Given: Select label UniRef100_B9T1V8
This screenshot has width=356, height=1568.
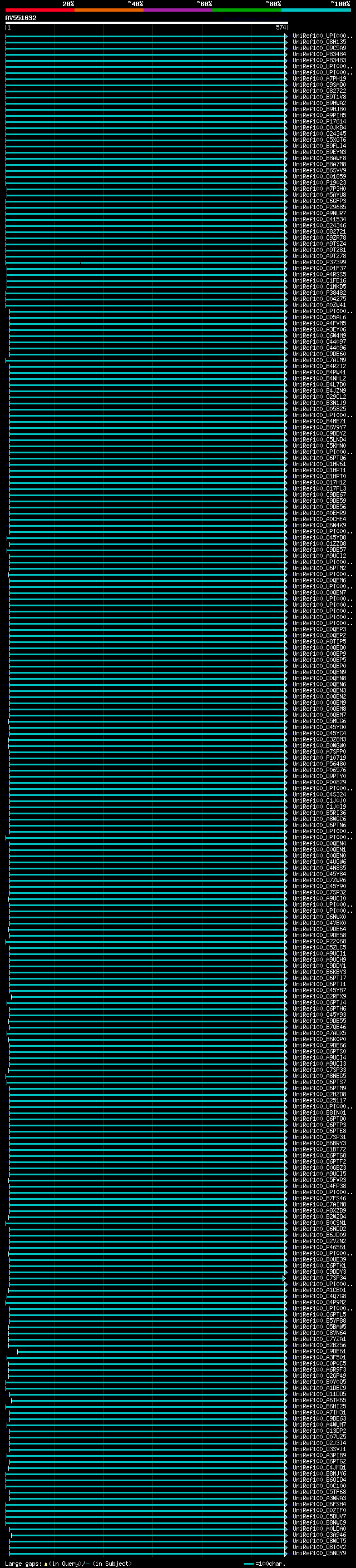Looking at the screenshot, I should [x=319, y=97].
